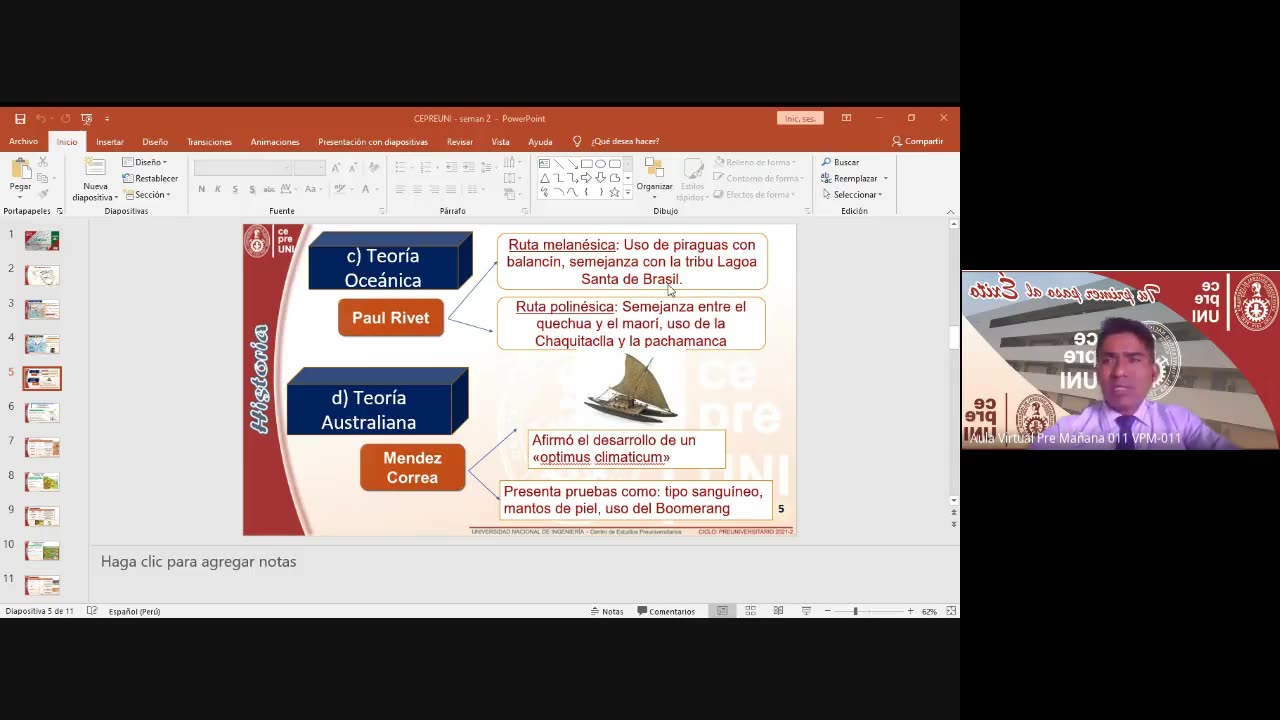1280x720 pixels.
Task: Increase font size with the larger A icon
Action: (x=336, y=167)
